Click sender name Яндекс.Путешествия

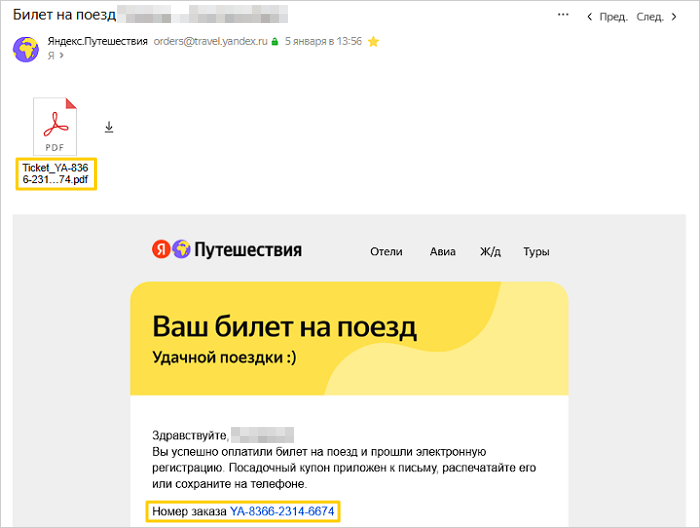point(97,42)
